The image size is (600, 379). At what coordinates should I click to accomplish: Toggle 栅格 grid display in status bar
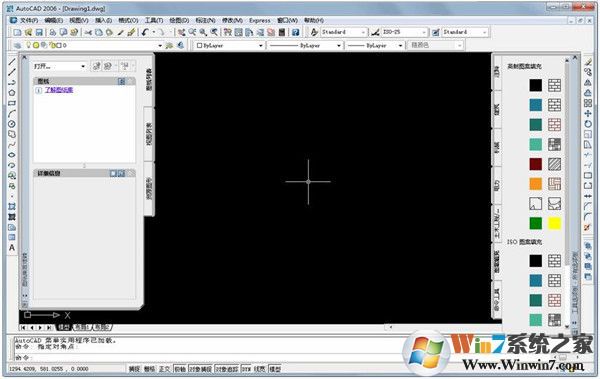(x=149, y=369)
